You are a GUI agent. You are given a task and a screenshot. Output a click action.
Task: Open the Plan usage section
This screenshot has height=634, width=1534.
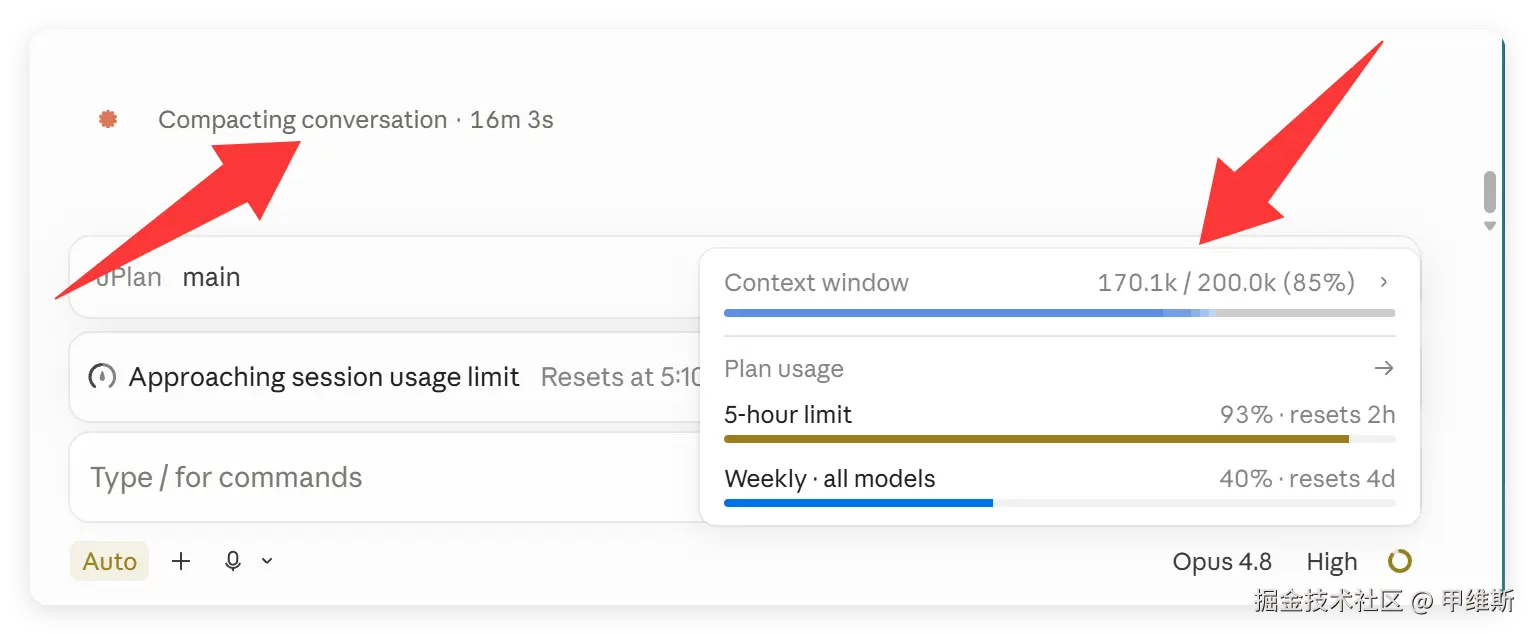pos(784,369)
